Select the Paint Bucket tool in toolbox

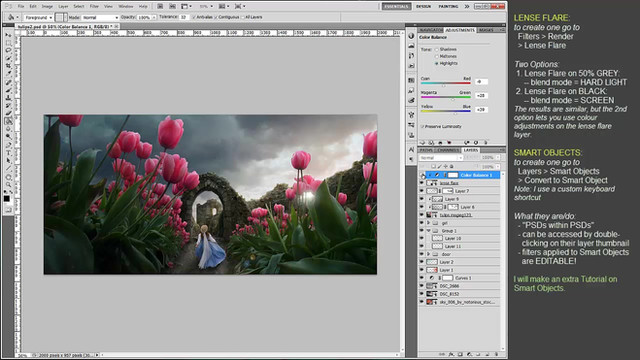(x=8, y=121)
